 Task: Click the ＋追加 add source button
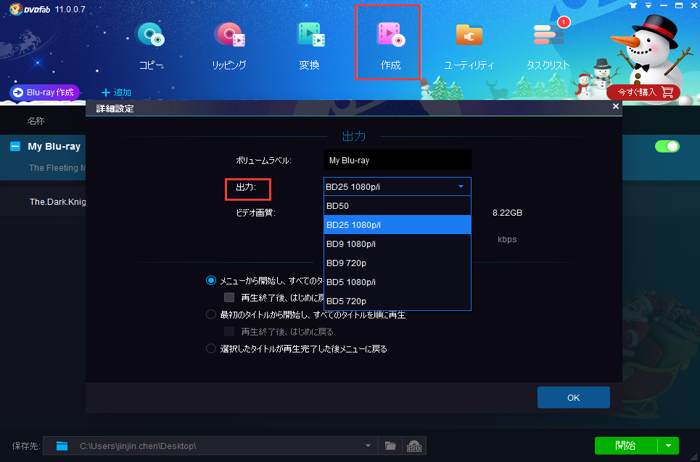(116, 92)
